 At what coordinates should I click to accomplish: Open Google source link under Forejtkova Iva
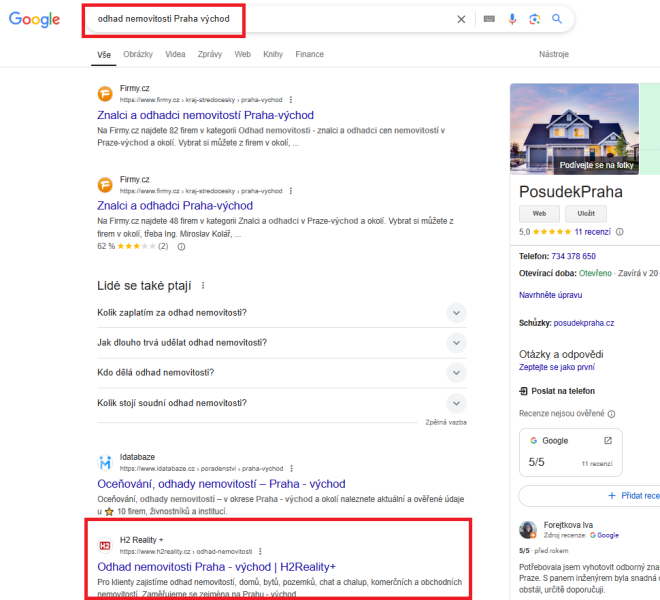click(x=604, y=535)
